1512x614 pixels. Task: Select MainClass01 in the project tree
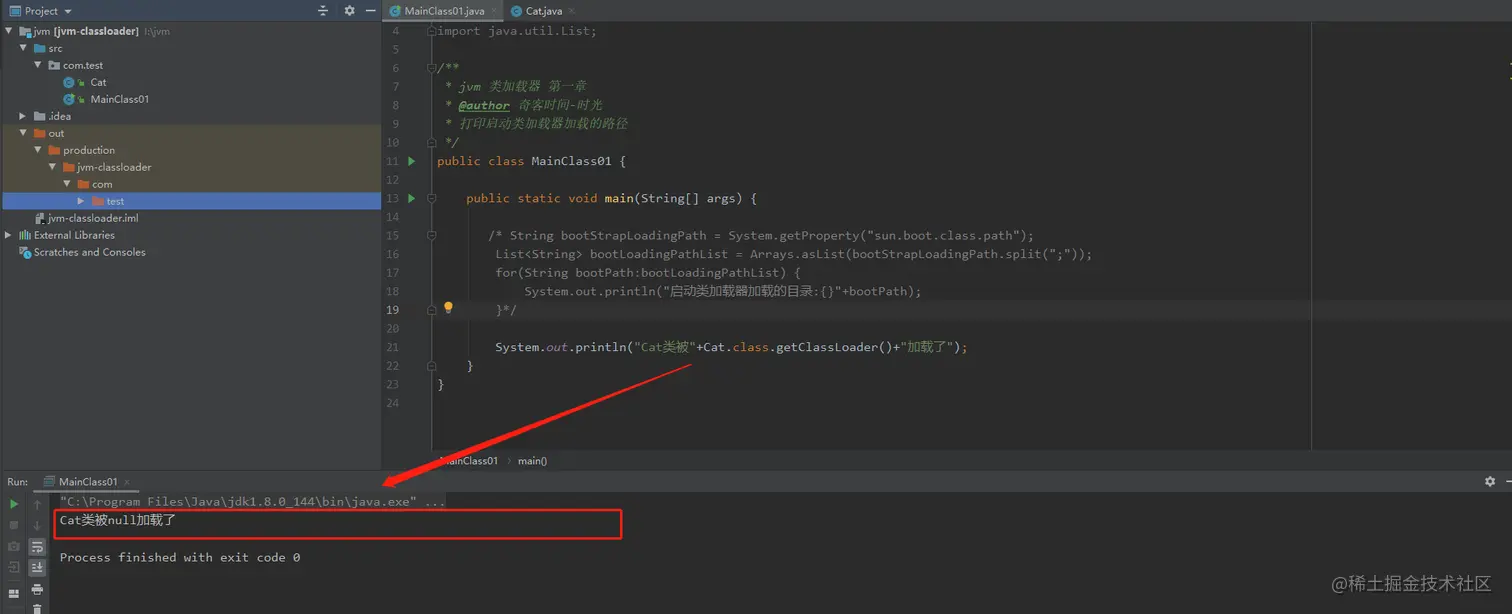(119, 99)
